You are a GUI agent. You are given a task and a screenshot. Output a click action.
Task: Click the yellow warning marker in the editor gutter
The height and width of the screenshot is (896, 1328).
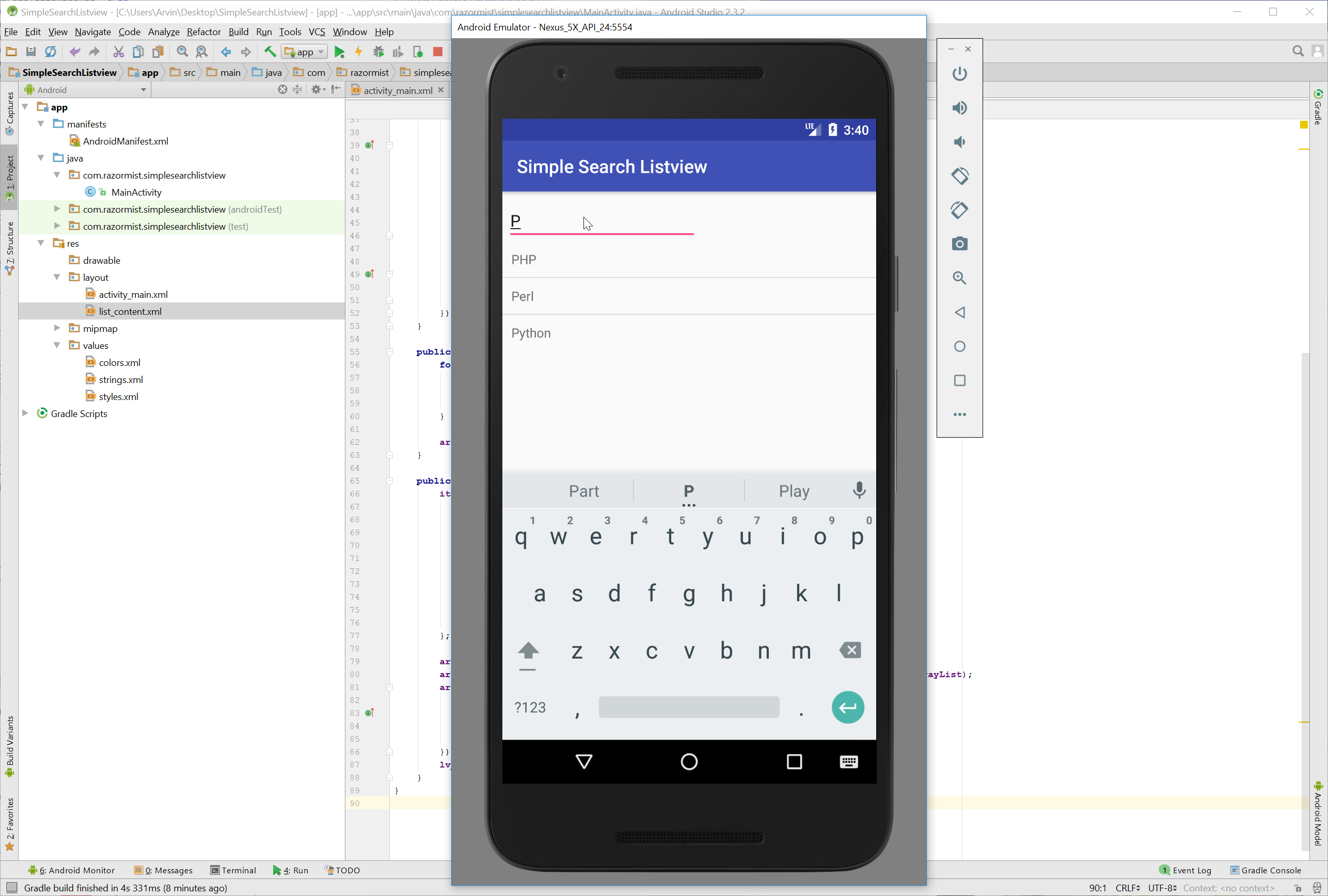pos(1303,124)
